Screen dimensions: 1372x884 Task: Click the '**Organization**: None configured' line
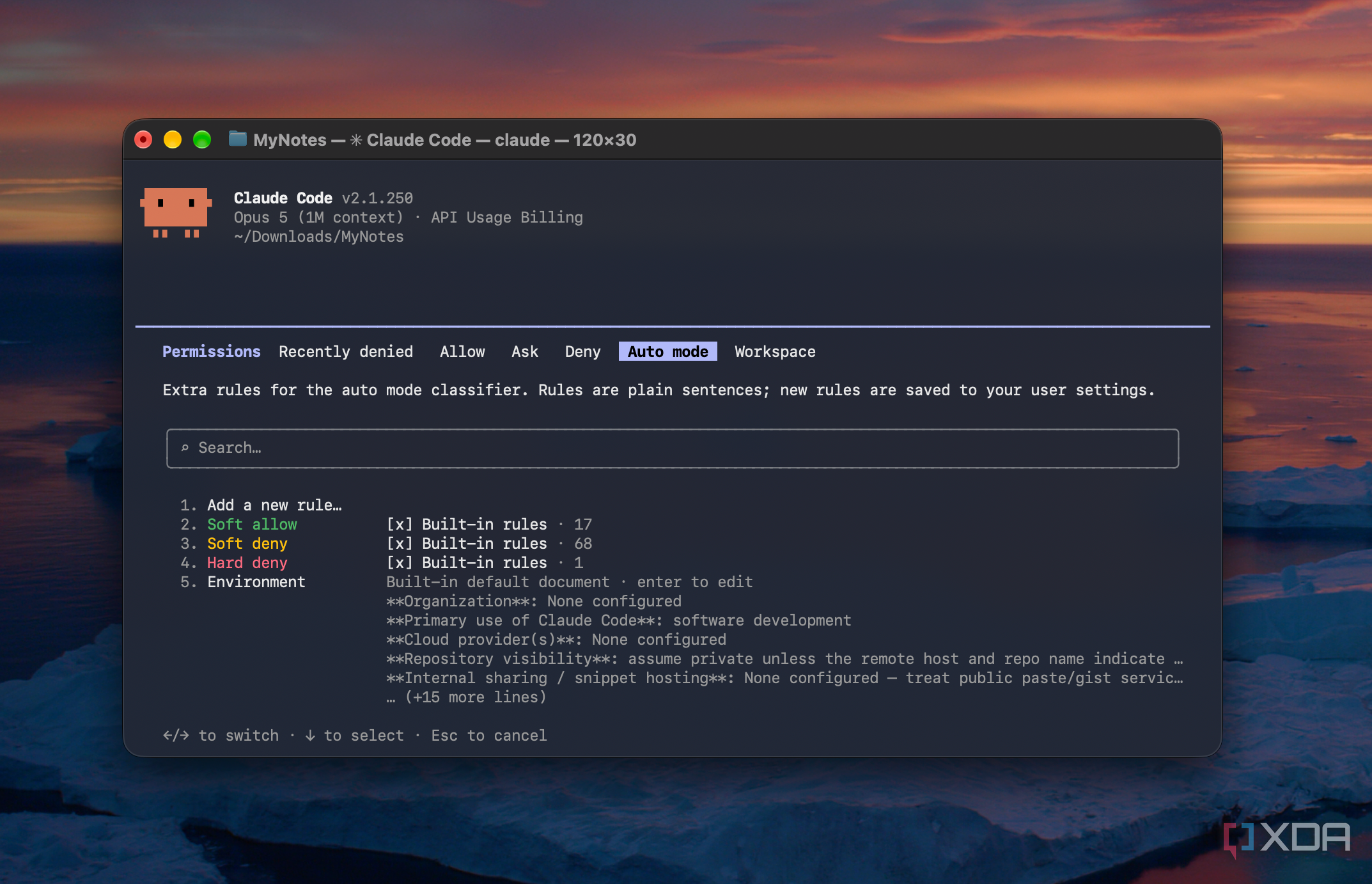534,601
